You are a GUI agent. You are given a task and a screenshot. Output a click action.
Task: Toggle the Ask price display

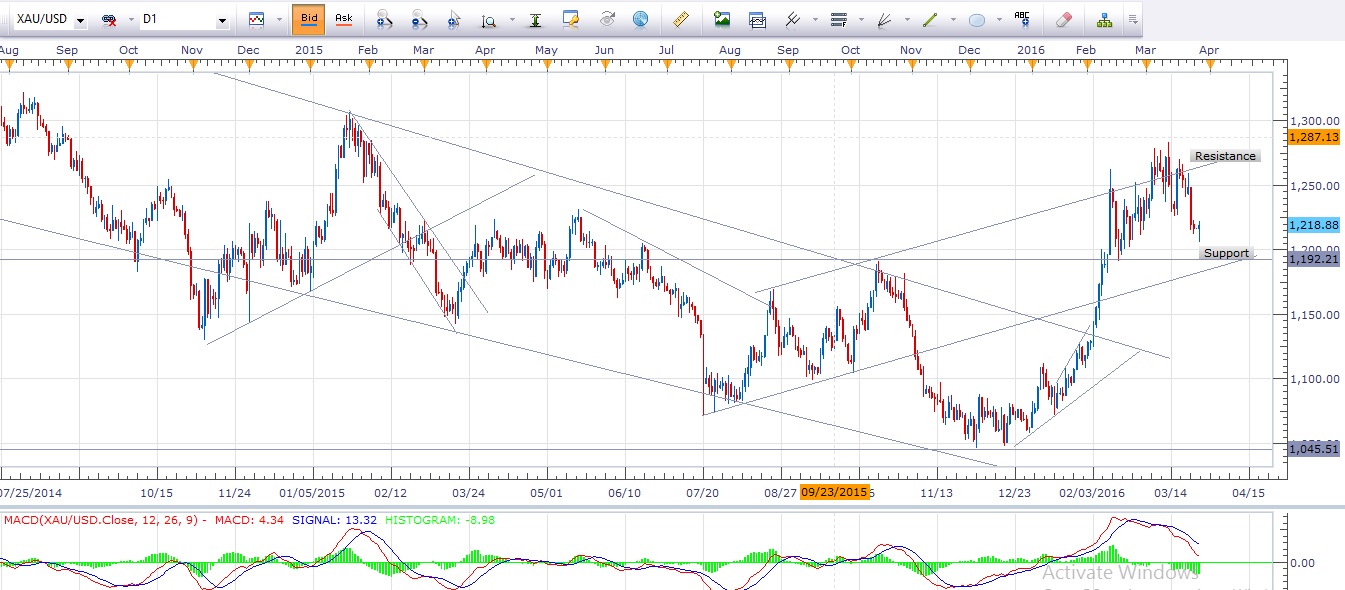[x=343, y=19]
